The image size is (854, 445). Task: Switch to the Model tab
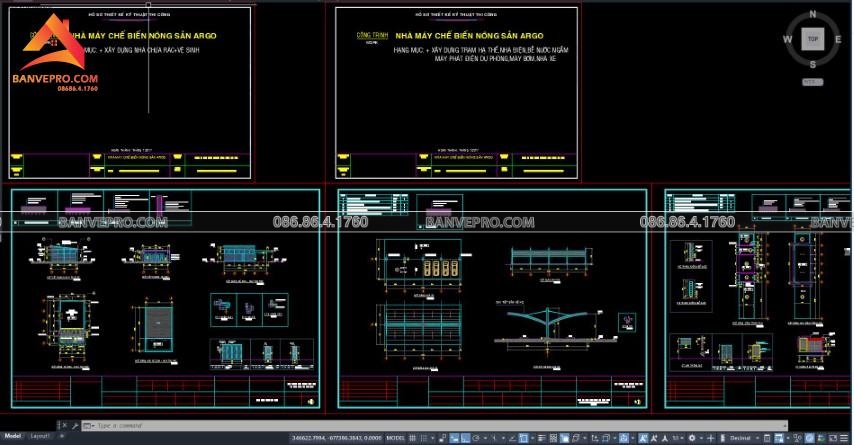pyautogui.click(x=13, y=436)
